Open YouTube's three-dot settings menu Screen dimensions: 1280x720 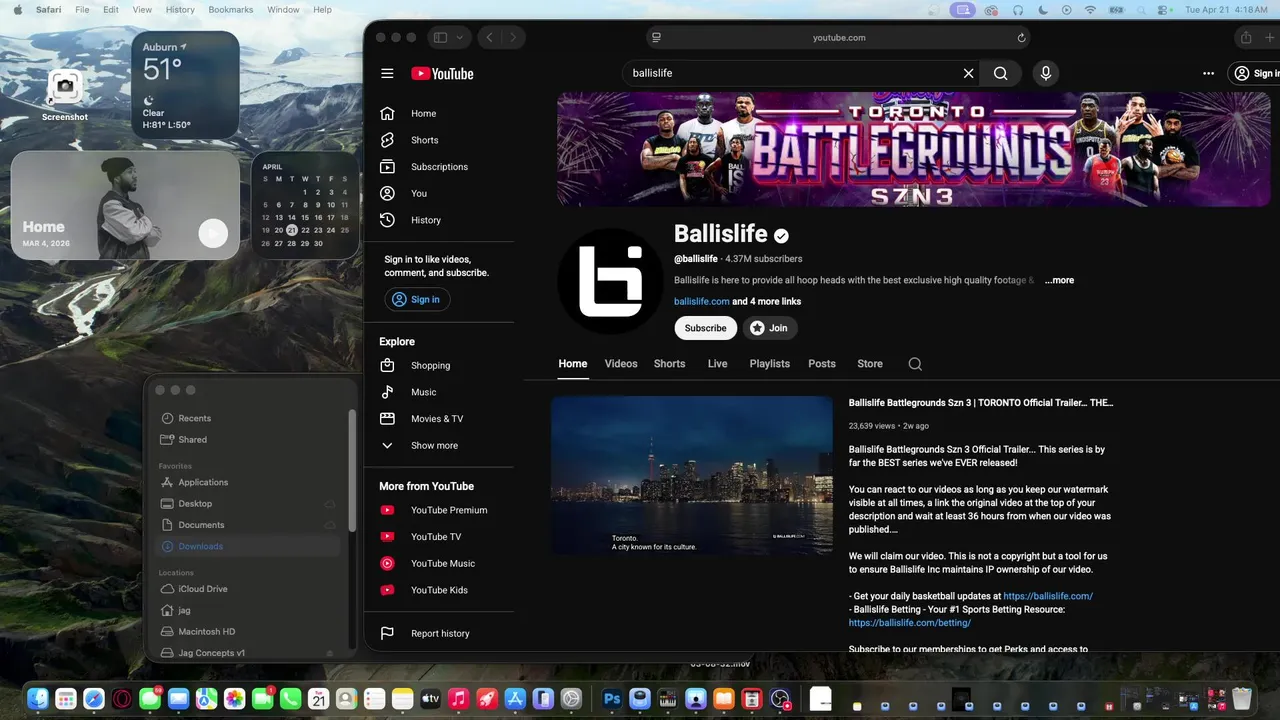tap(1208, 73)
